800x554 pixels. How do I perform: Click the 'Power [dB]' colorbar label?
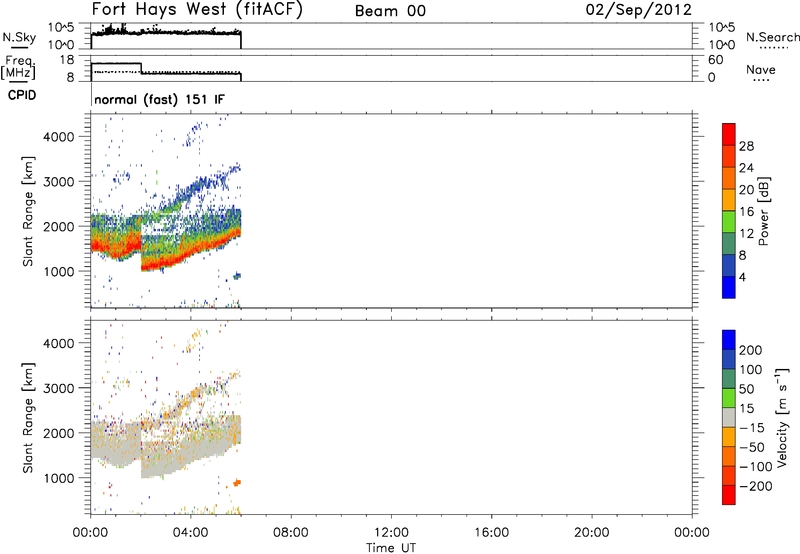[764, 211]
